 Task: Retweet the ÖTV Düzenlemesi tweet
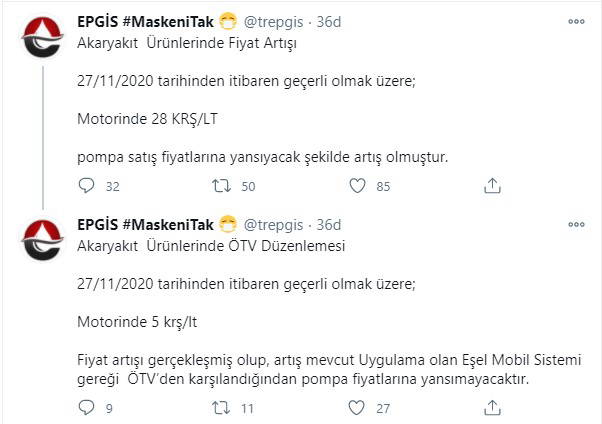pyautogui.click(x=223, y=407)
